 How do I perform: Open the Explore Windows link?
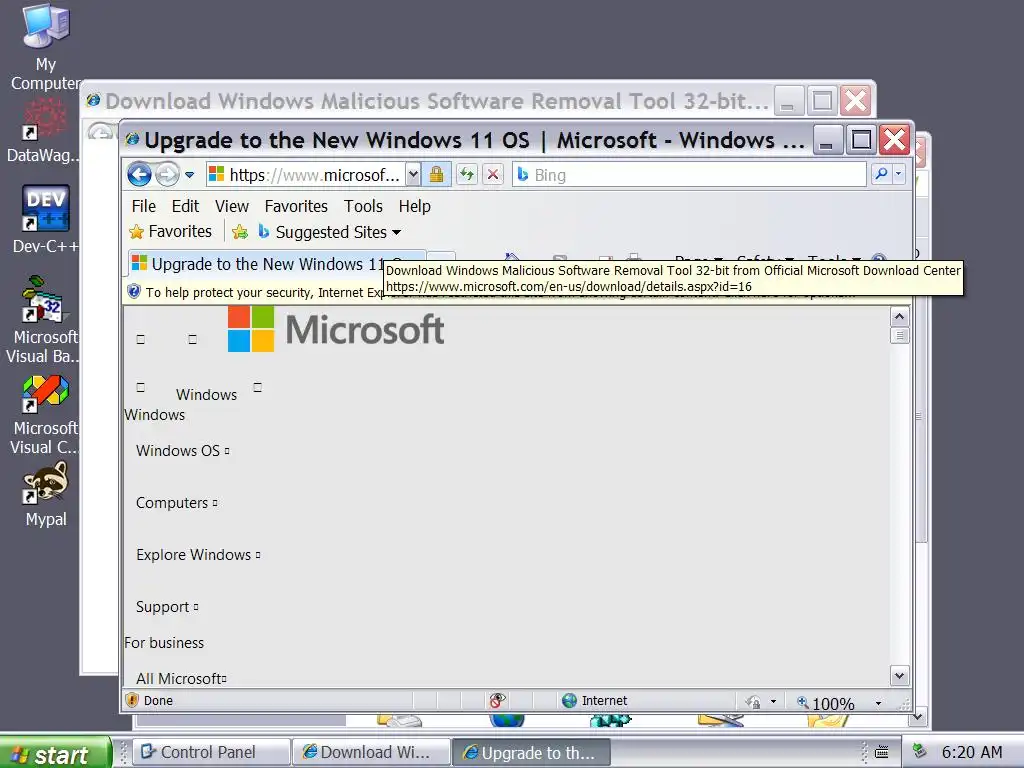pos(198,555)
